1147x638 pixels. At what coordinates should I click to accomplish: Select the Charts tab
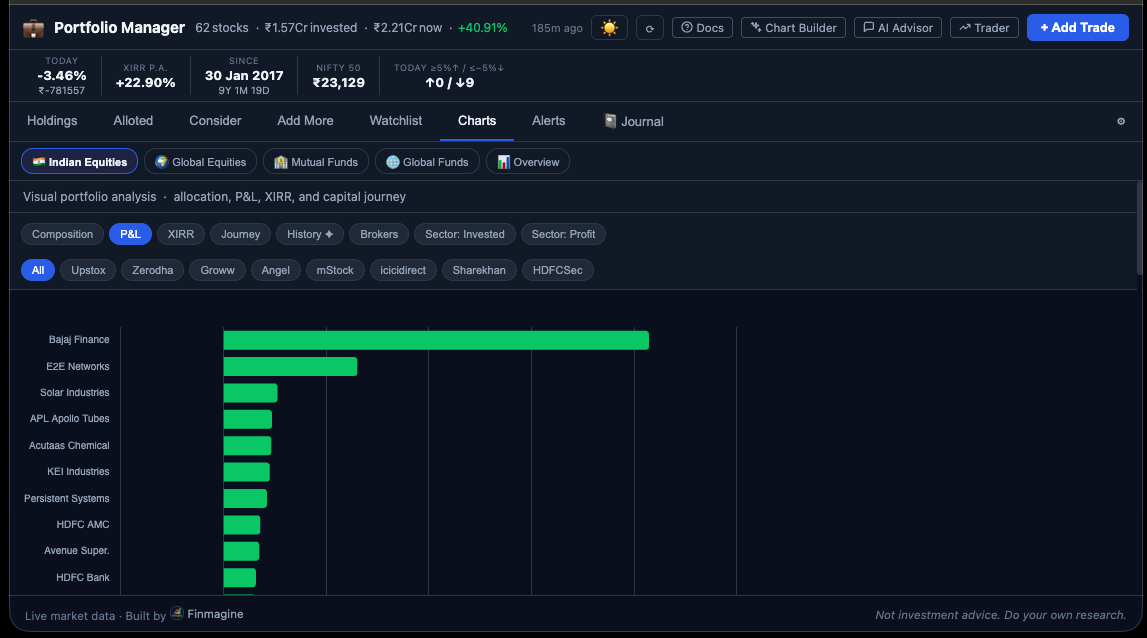pyautogui.click(x=477, y=121)
